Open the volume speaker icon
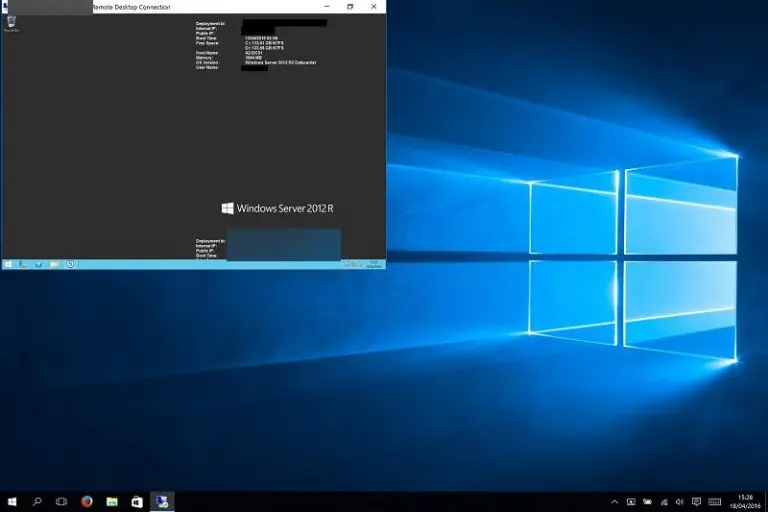 679,502
